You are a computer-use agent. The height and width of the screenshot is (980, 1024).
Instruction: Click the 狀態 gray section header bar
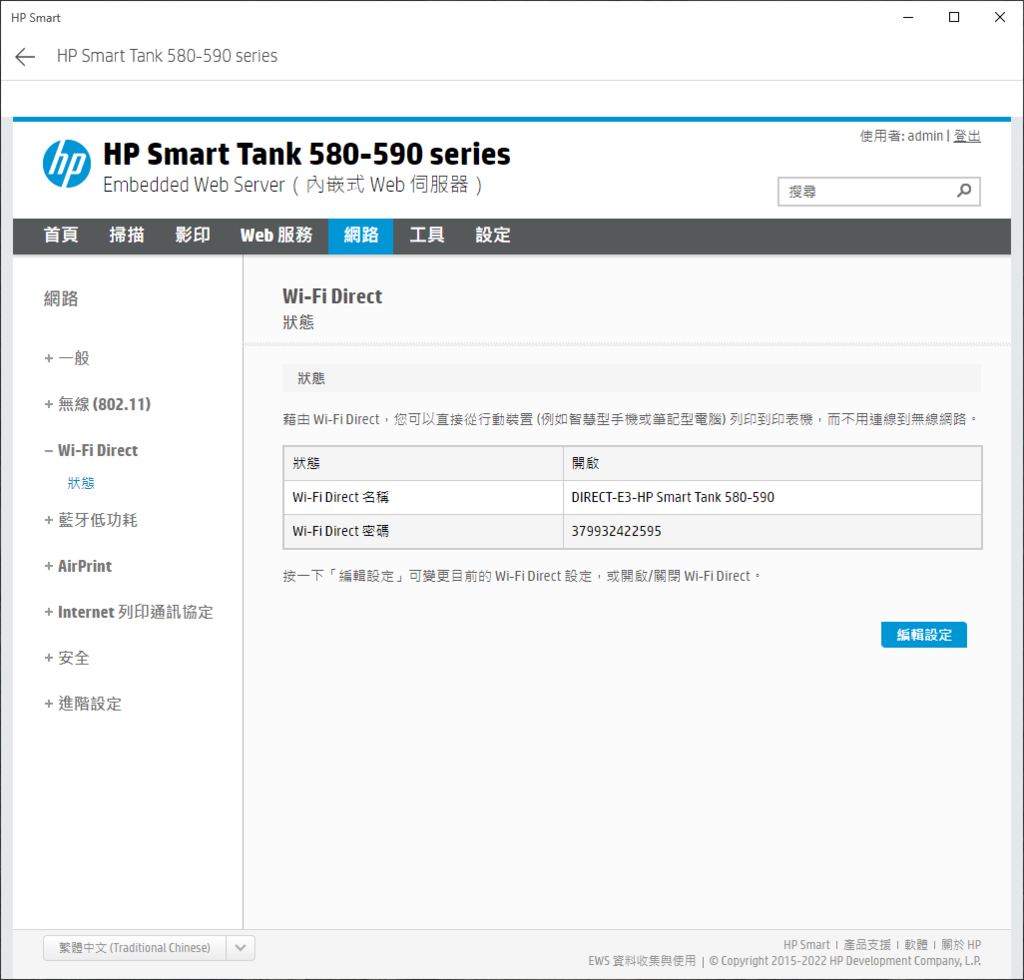(x=632, y=379)
